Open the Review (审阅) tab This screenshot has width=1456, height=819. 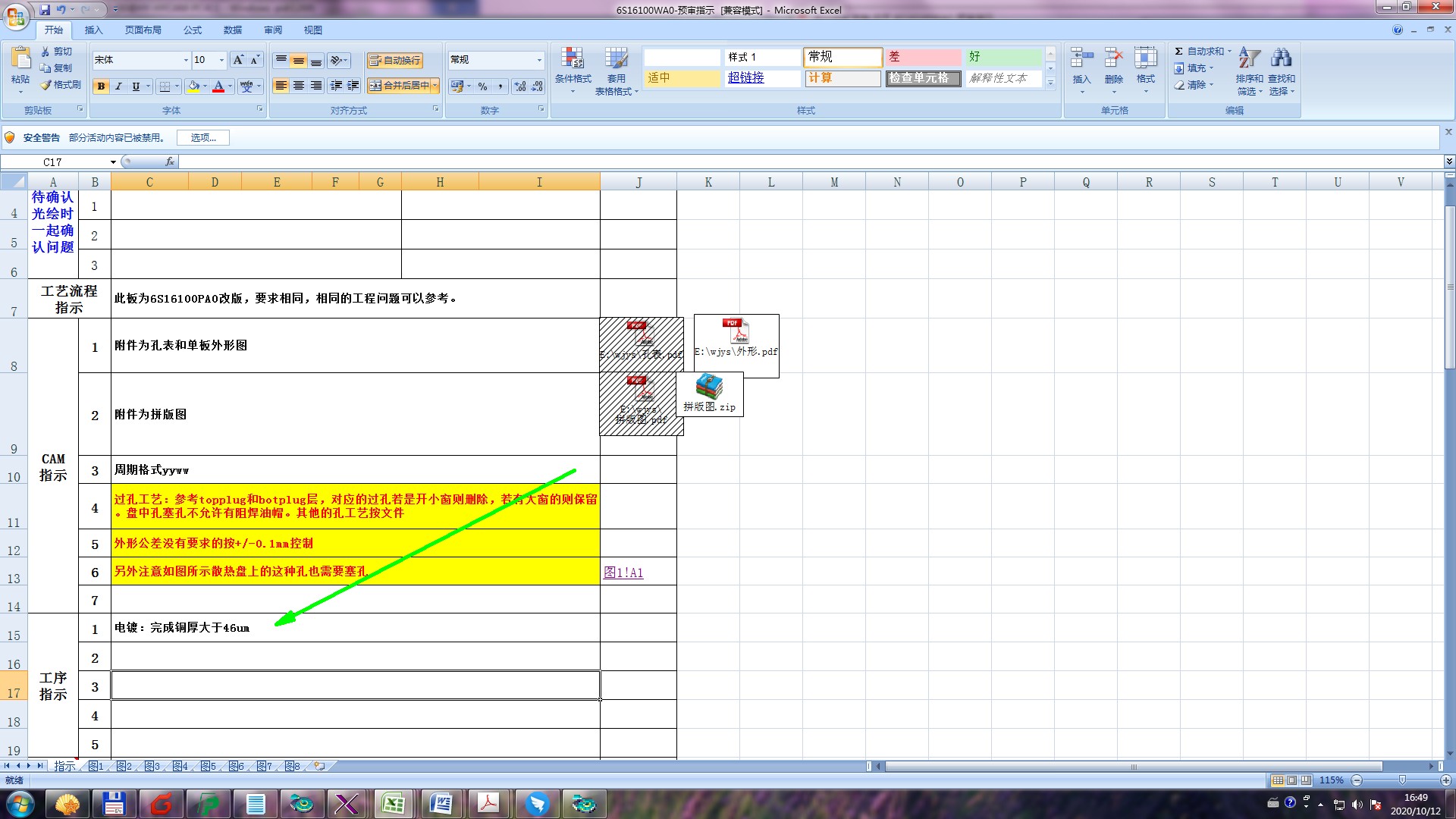(x=273, y=30)
